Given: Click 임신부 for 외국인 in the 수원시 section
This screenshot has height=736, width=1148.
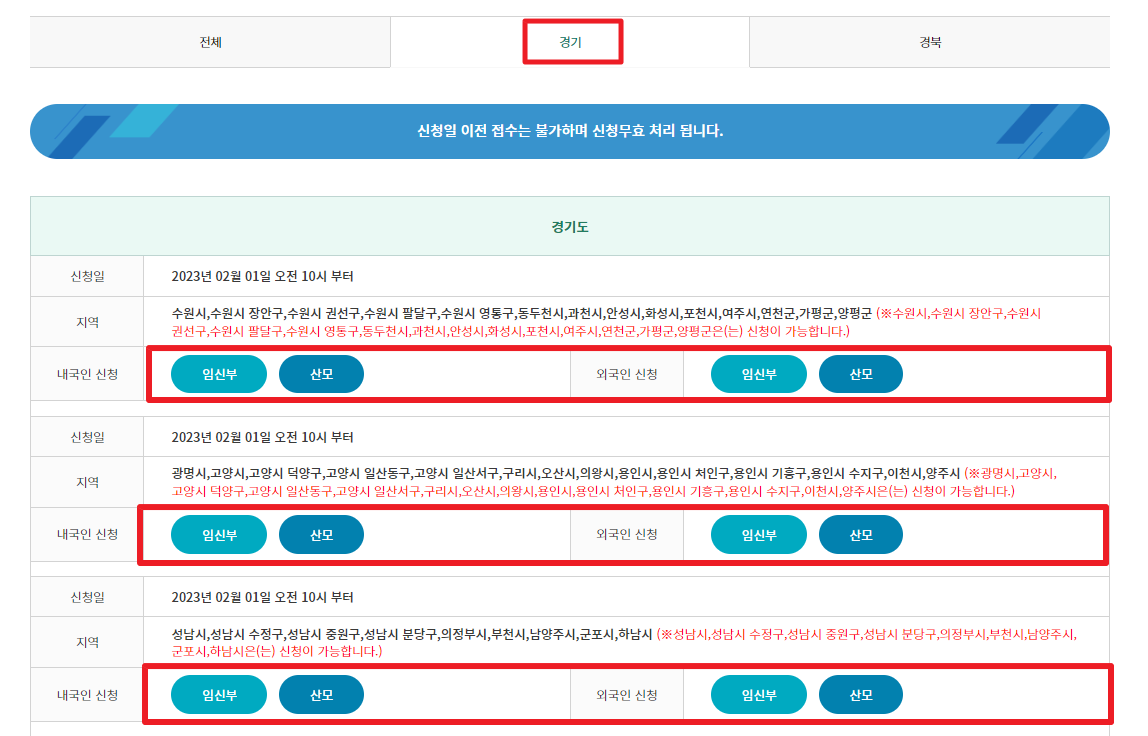Looking at the screenshot, I should pos(758,373).
